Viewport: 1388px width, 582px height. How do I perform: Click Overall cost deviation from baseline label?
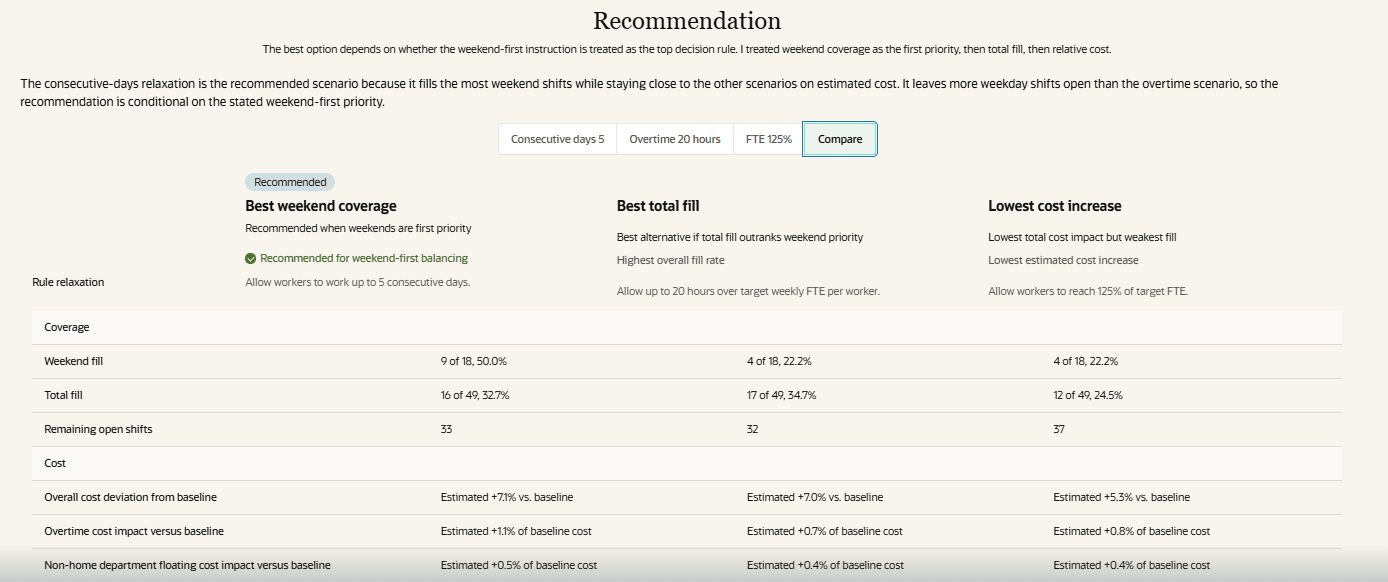click(131, 497)
